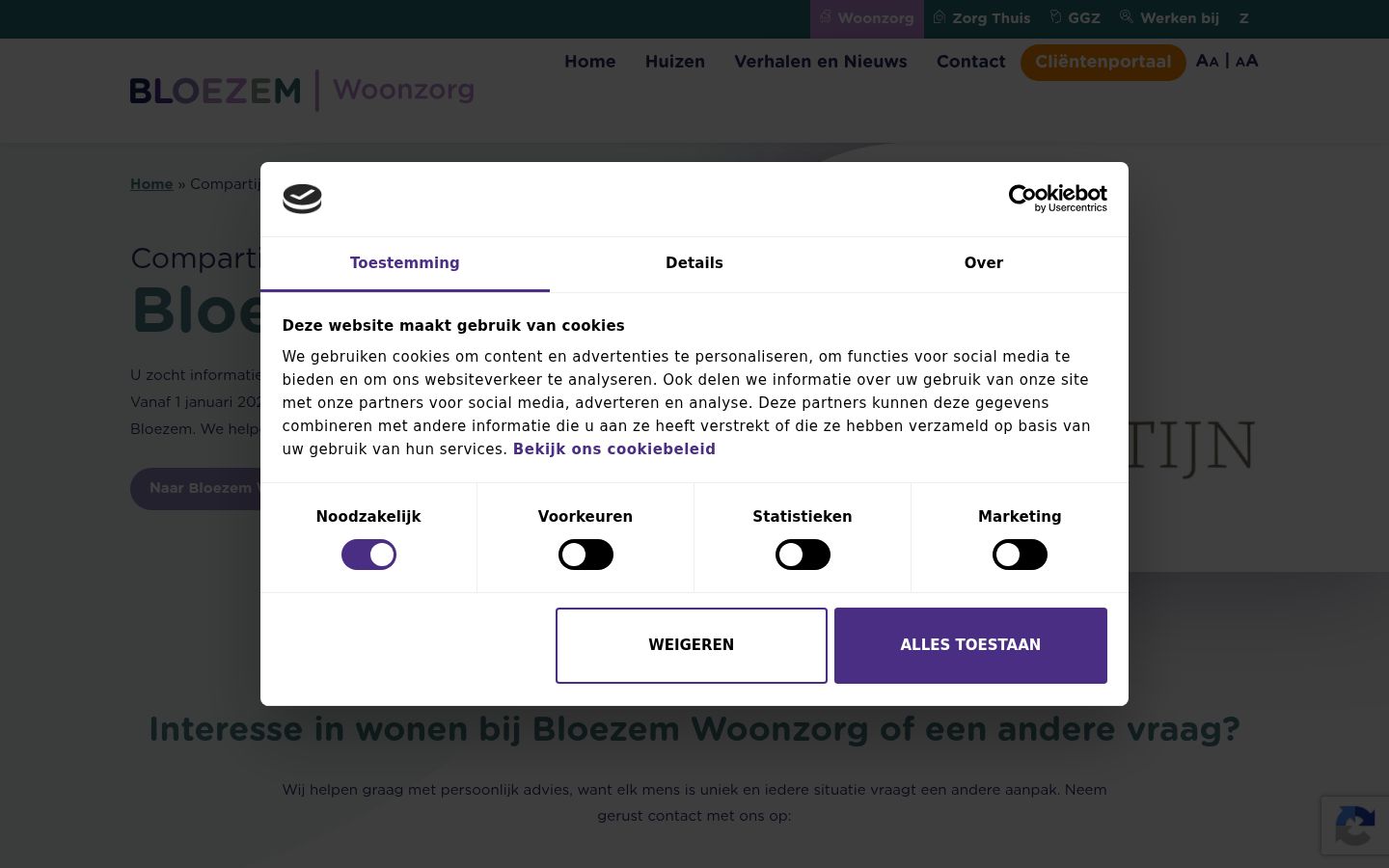Click the Cookiebot cookie logo icon
Screen dimensions: 1389x868
302,199
